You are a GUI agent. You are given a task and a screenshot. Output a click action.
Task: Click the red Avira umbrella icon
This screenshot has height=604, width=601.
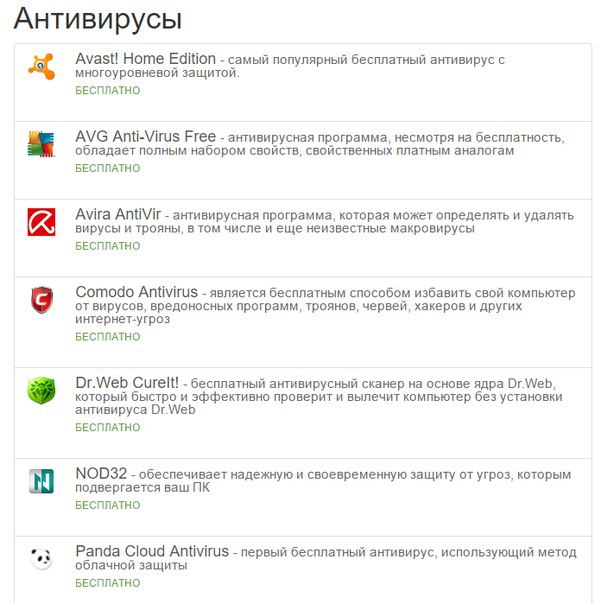[x=42, y=222]
